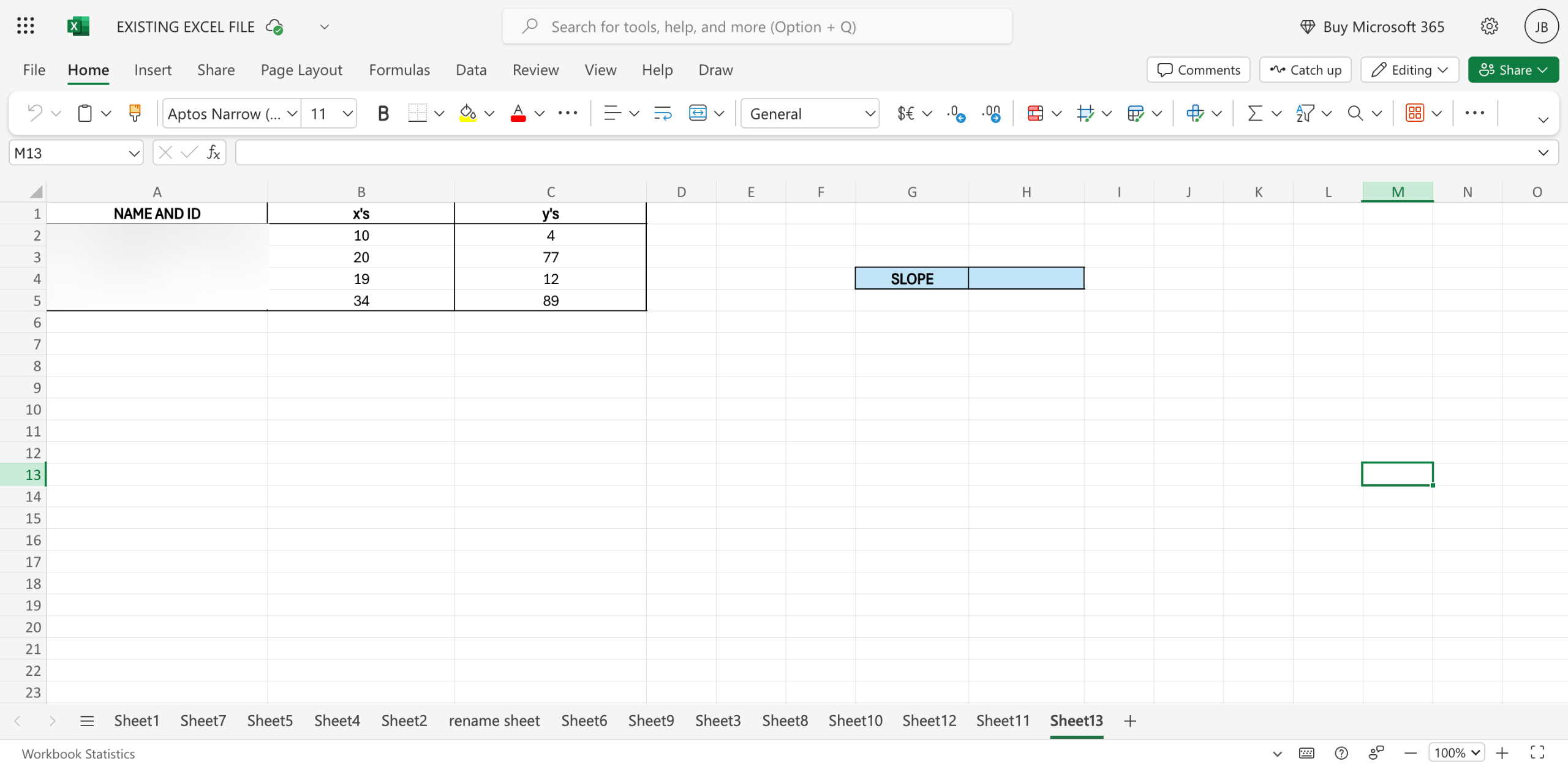
Task: Click the AutoSum sigma icon
Action: [x=1254, y=113]
